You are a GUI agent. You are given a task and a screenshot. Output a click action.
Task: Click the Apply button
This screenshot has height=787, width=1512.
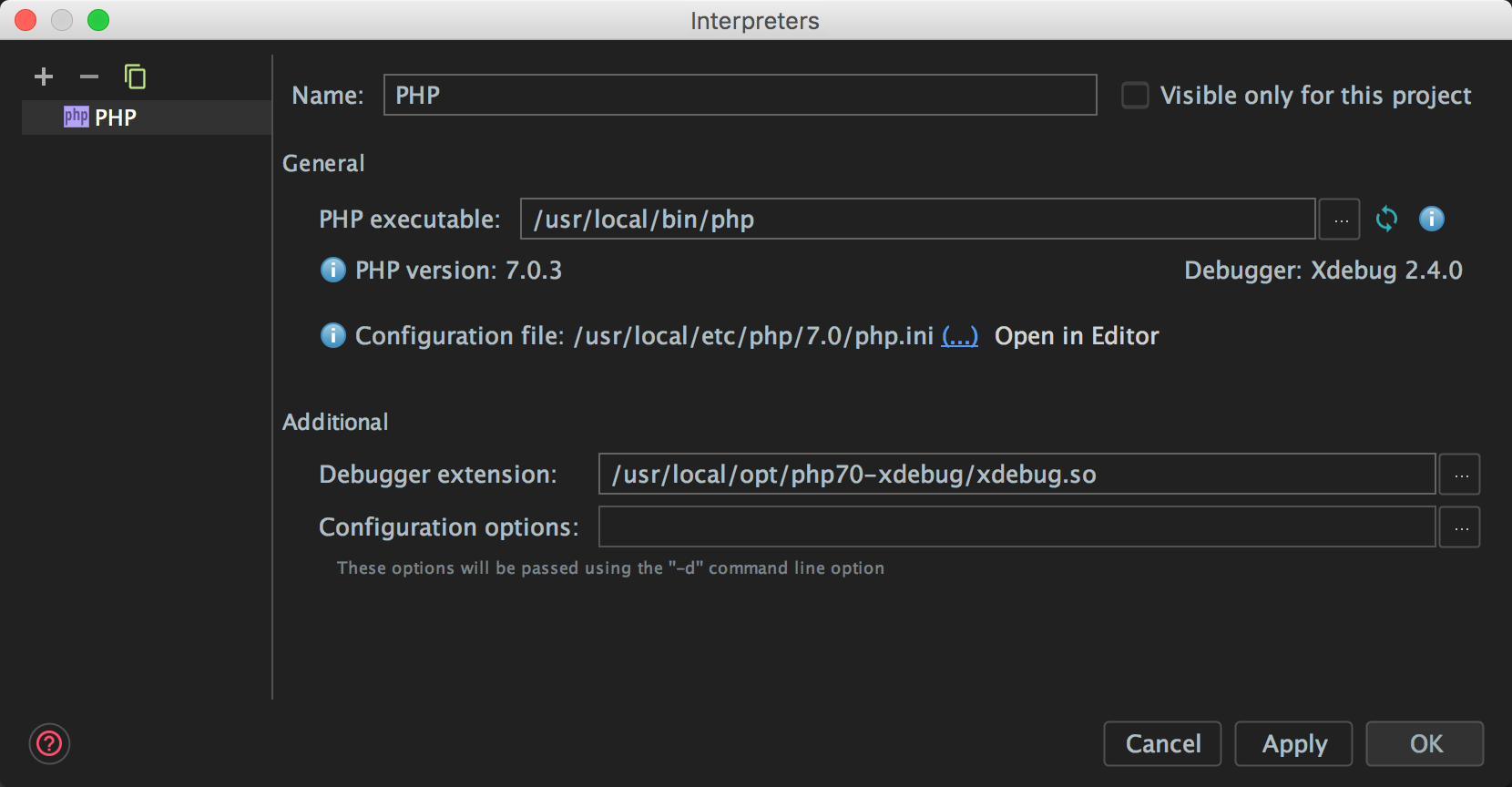[1293, 744]
